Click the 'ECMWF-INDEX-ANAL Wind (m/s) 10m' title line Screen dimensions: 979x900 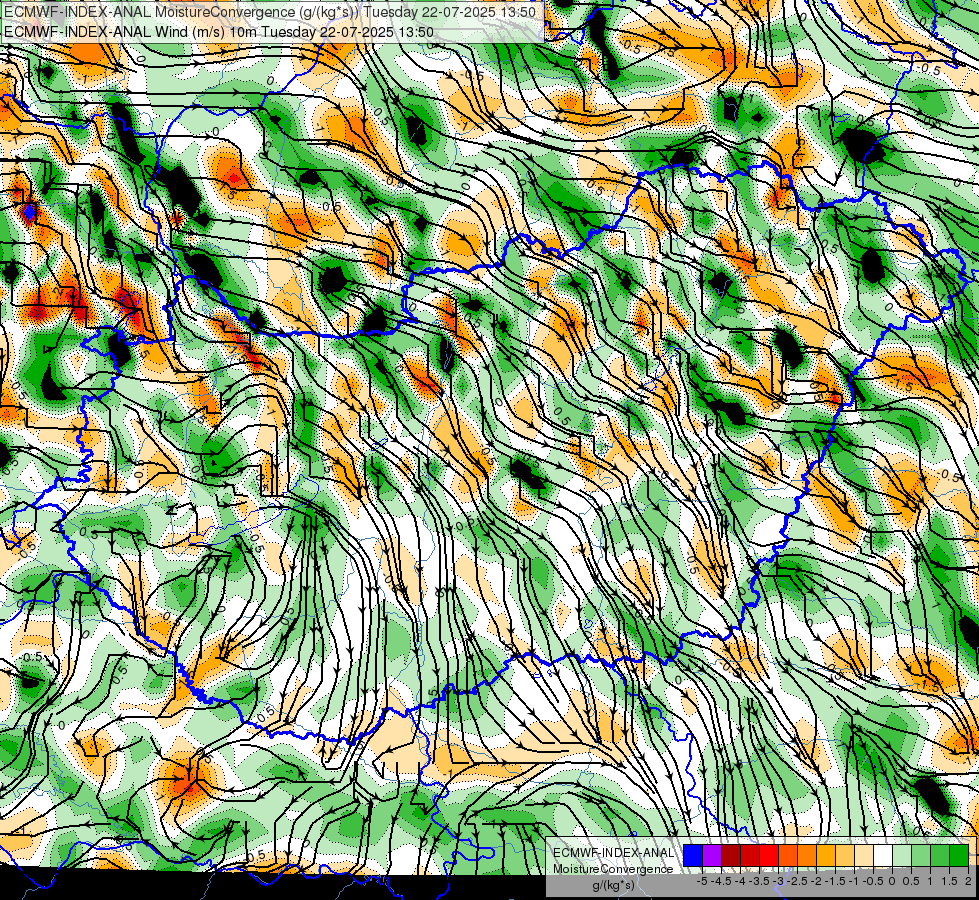pos(219,32)
